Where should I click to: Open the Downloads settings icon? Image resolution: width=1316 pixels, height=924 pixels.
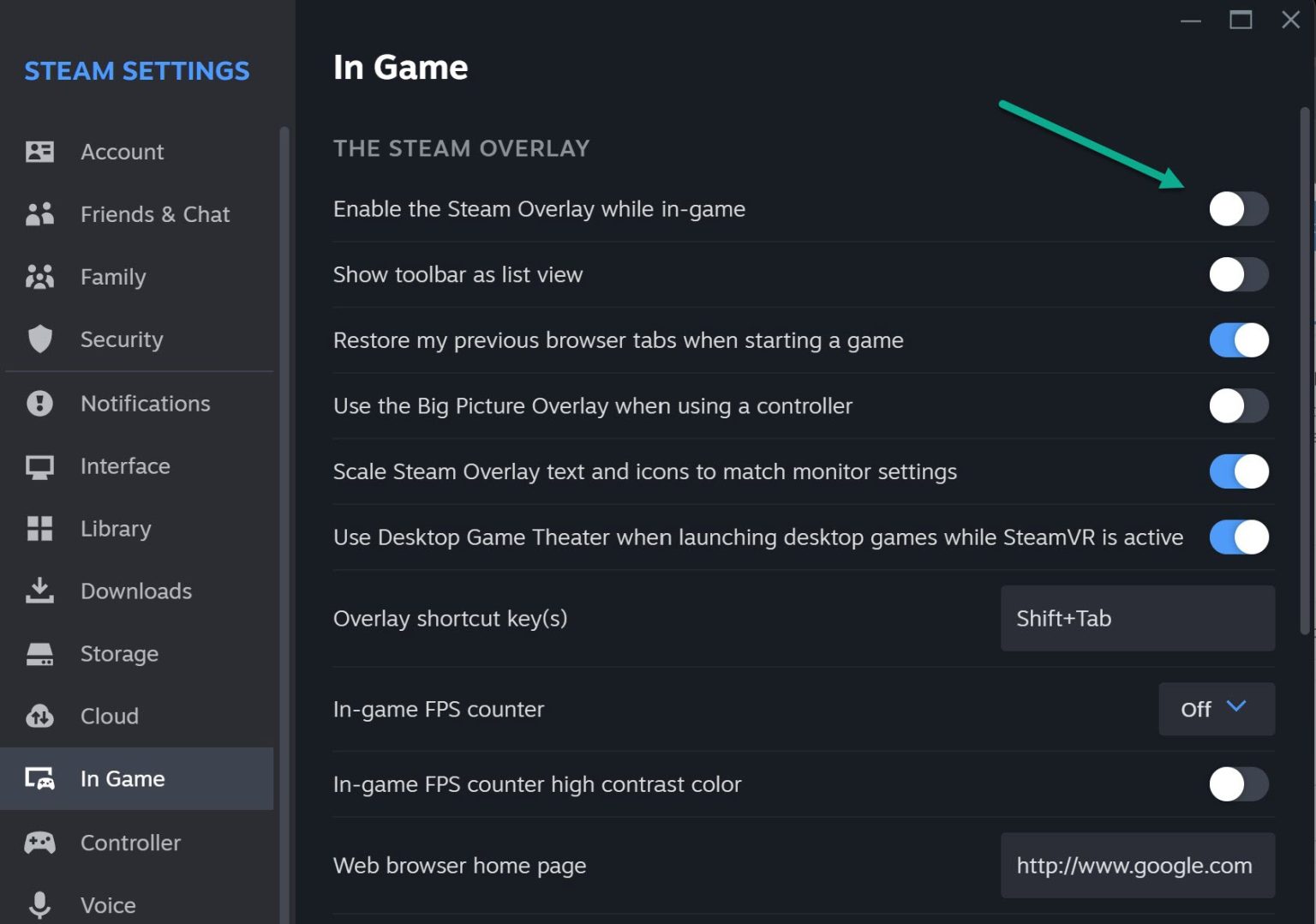click(39, 591)
